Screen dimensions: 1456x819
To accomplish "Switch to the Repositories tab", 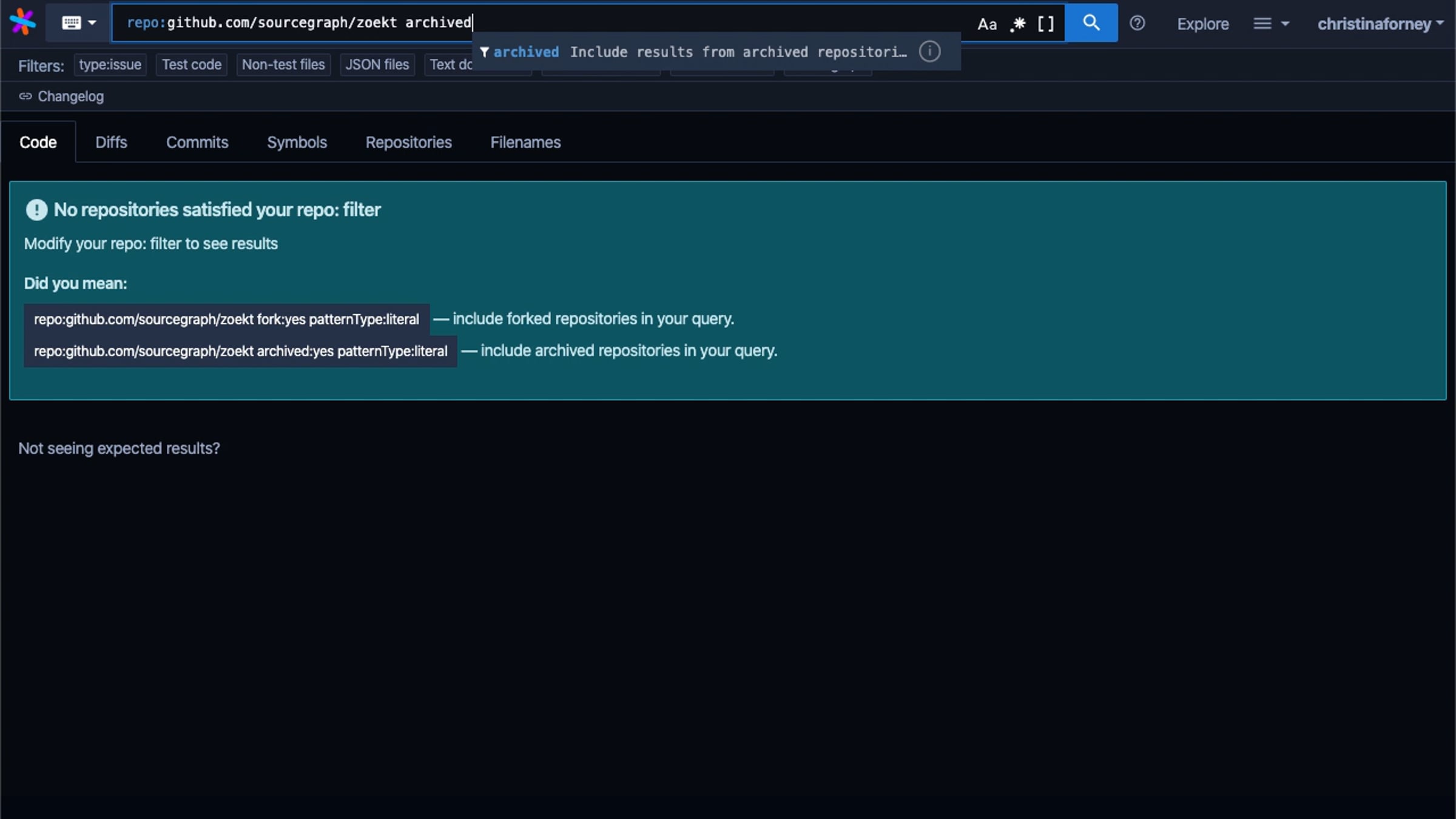I will [409, 143].
